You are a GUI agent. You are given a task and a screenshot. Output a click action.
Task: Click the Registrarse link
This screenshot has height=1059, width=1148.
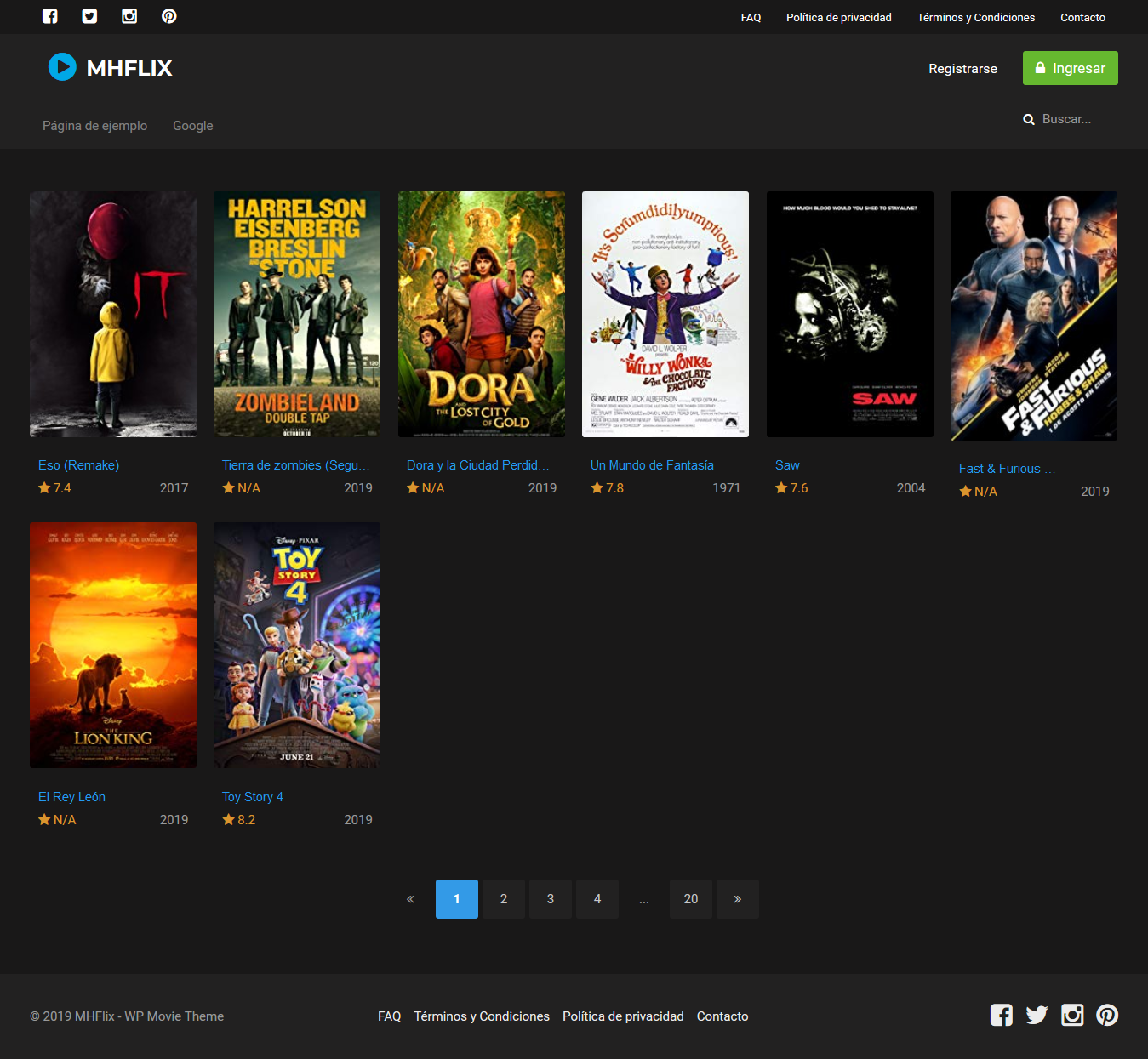pyautogui.click(x=962, y=68)
